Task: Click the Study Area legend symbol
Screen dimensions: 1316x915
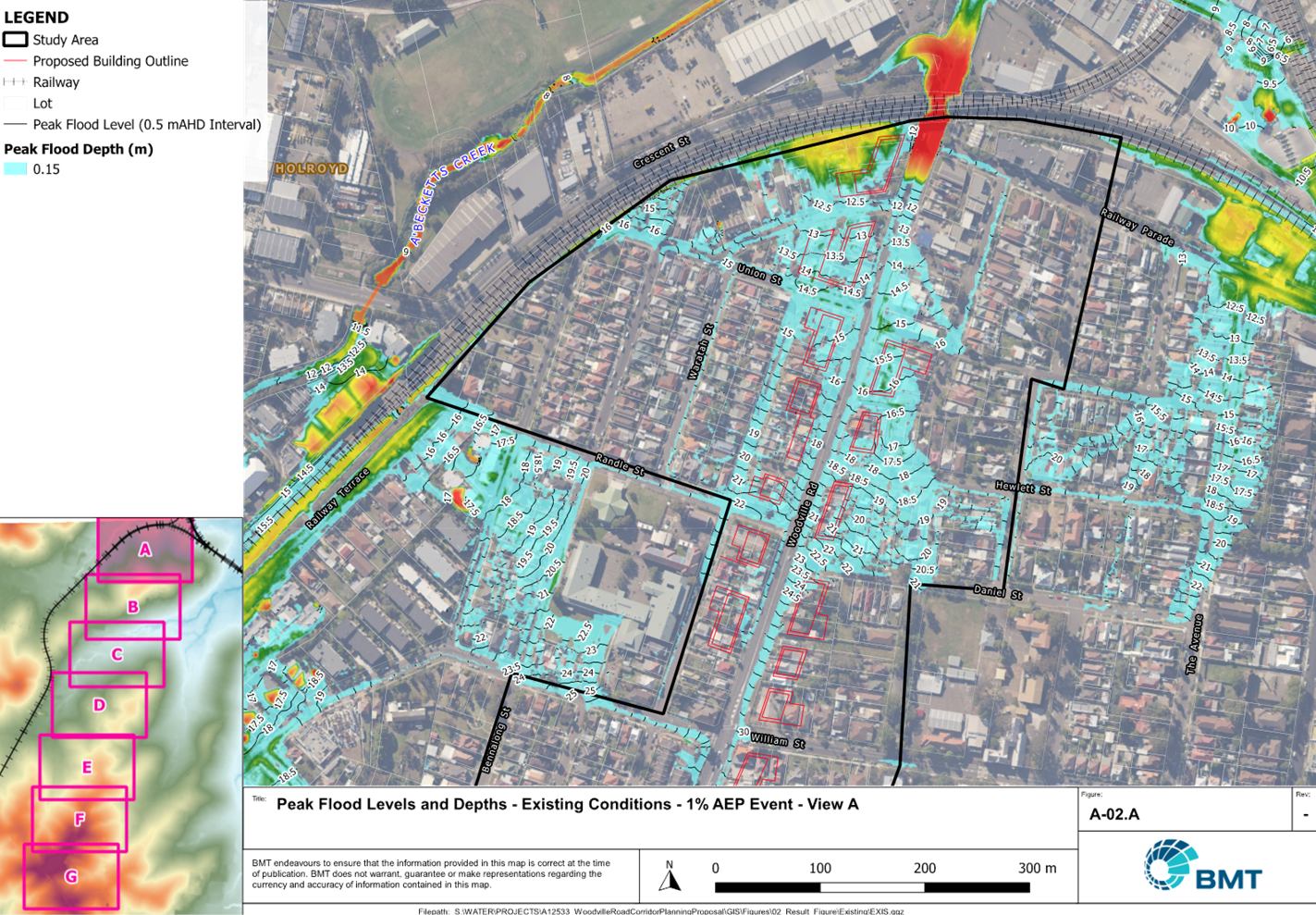Action: tap(15, 40)
